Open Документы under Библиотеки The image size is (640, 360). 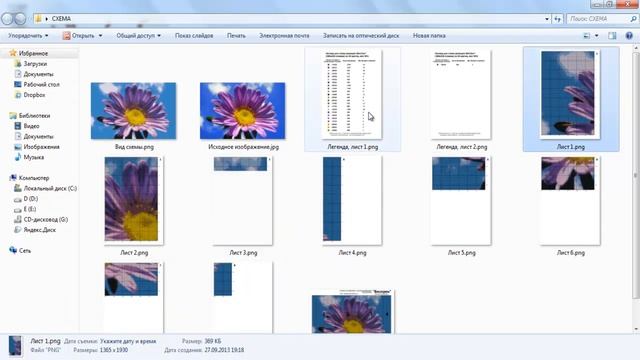tap(38, 137)
